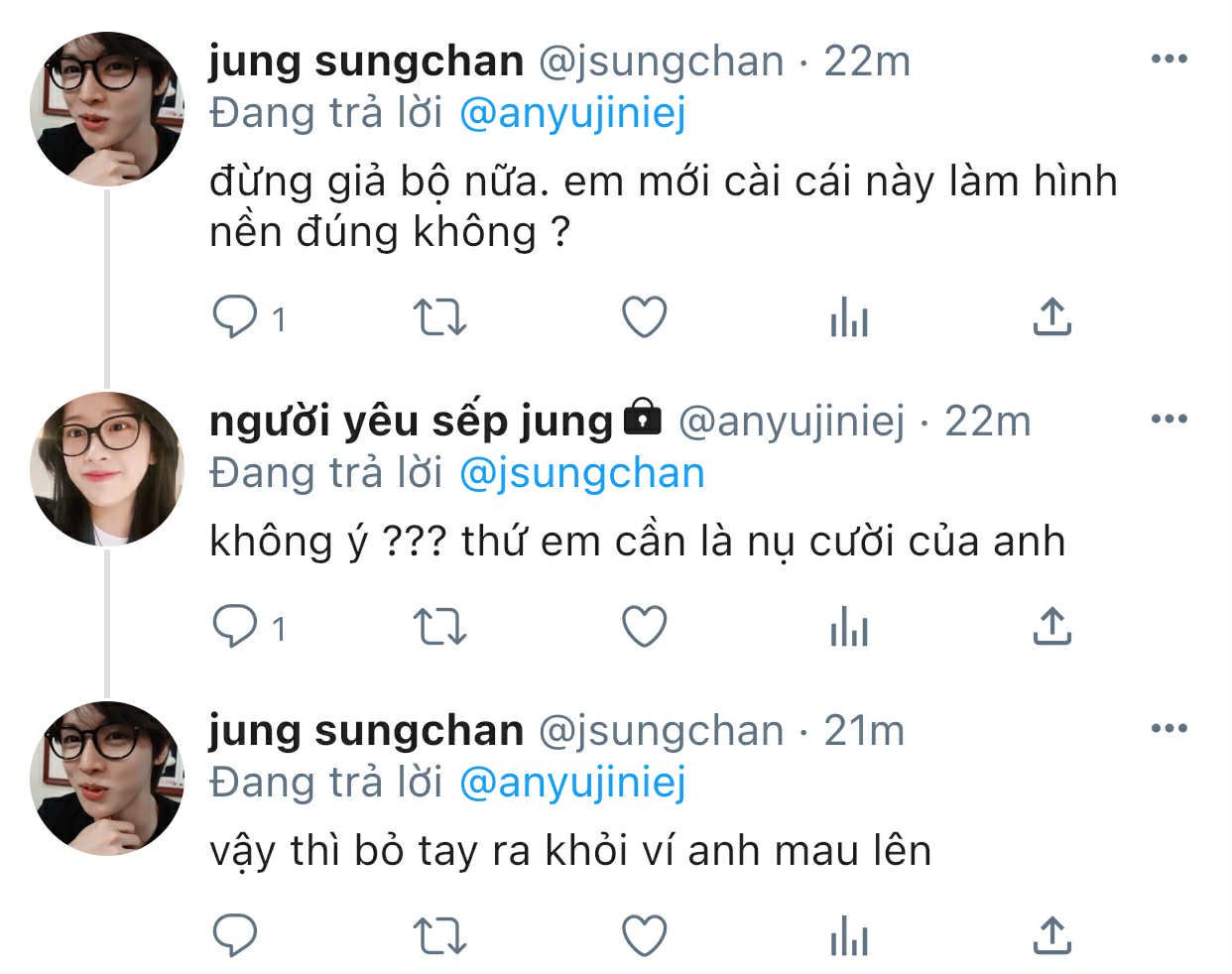
Task: Like the last jung sungchan tweet
Action: pos(644,935)
